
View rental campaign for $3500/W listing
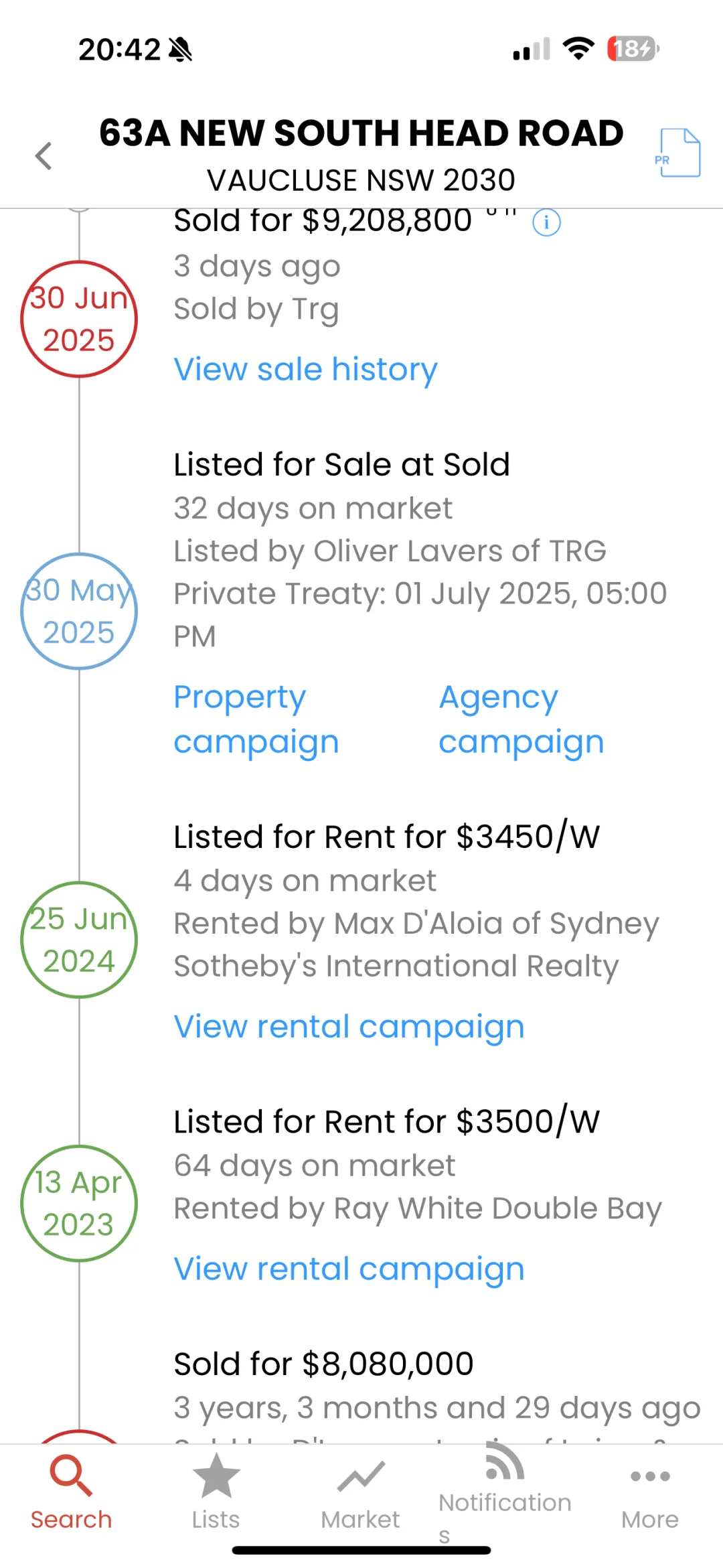[x=349, y=1269]
